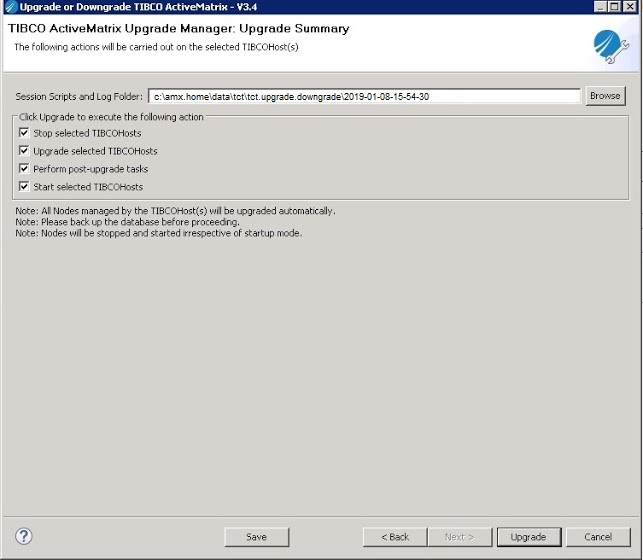Viewport: 643px width, 560px height.
Task: Click note 'Please back up the database' text
Action: click(128, 222)
